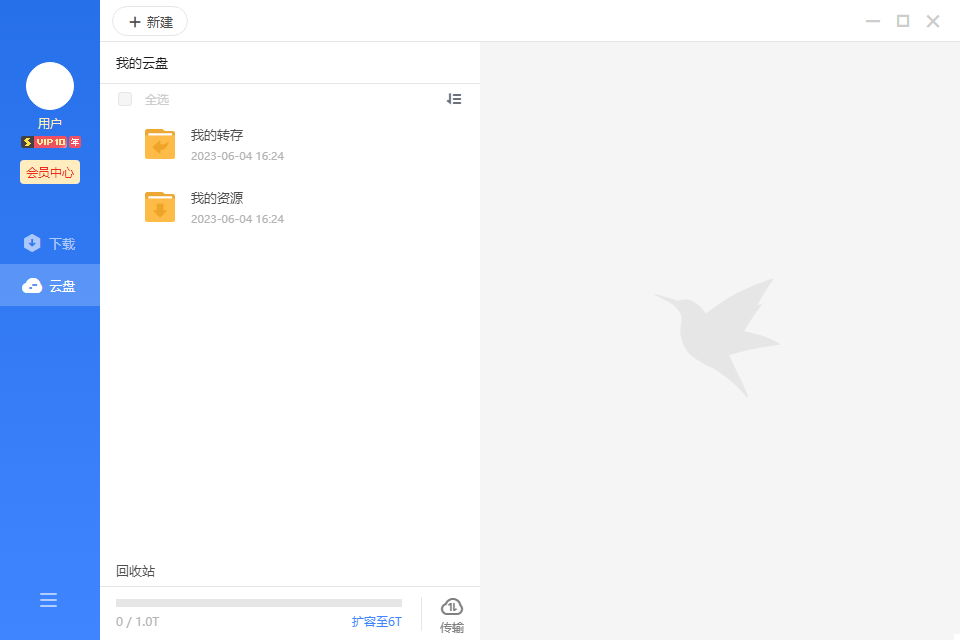Open the 回收站 recycle bin
This screenshot has width=960, height=640.
tap(135, 571)
